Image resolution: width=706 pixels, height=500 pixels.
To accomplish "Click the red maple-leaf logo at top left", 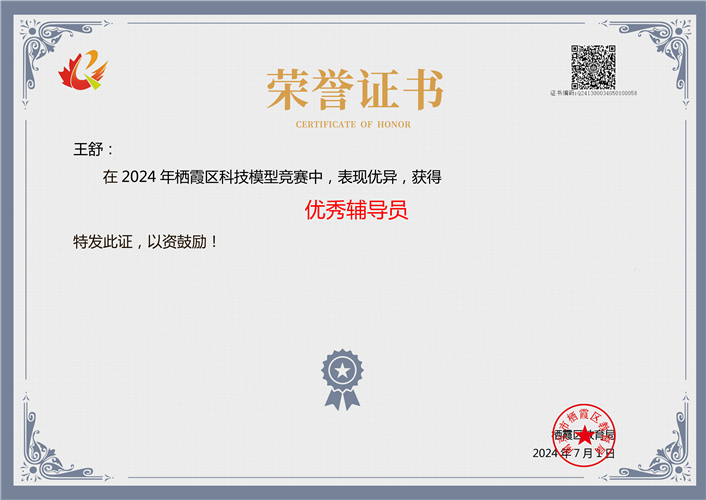I will [83, 70].
